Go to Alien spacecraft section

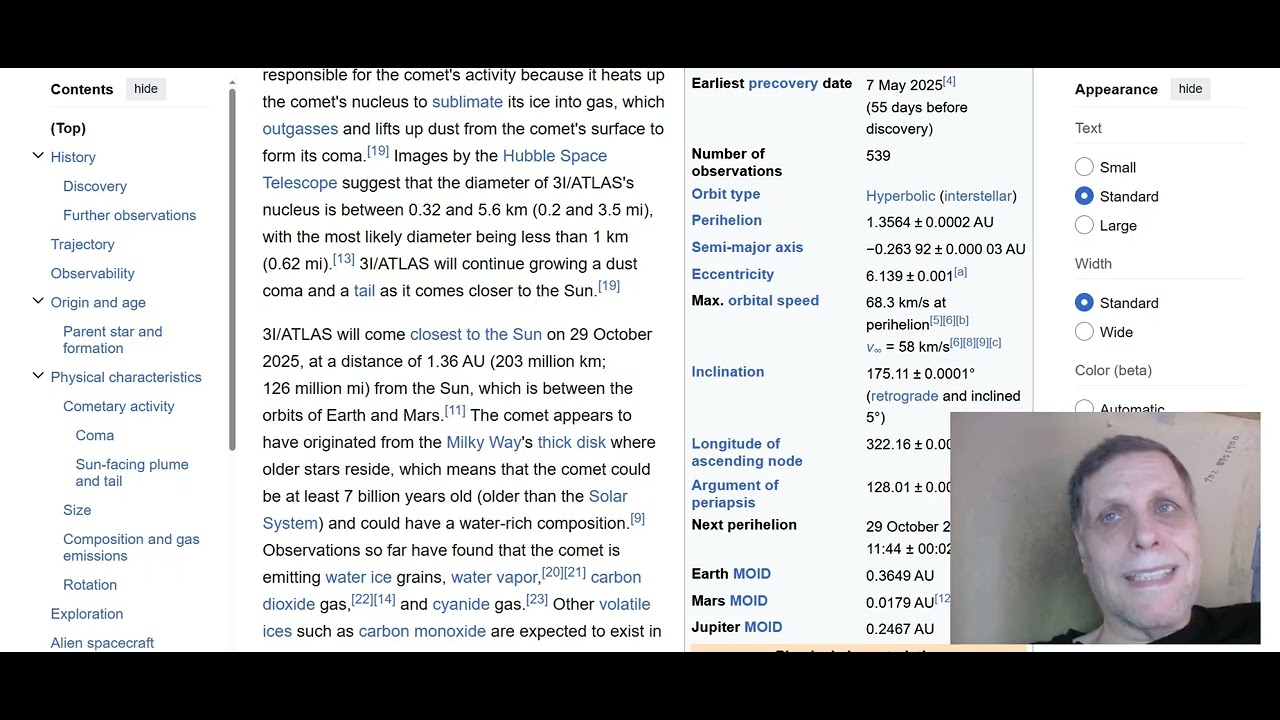pyautogui.click(x=102, y=643)
